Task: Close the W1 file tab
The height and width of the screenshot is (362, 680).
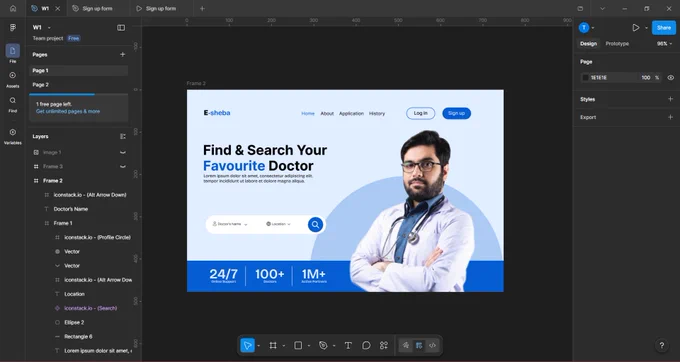Action: [x=58, y=8]
